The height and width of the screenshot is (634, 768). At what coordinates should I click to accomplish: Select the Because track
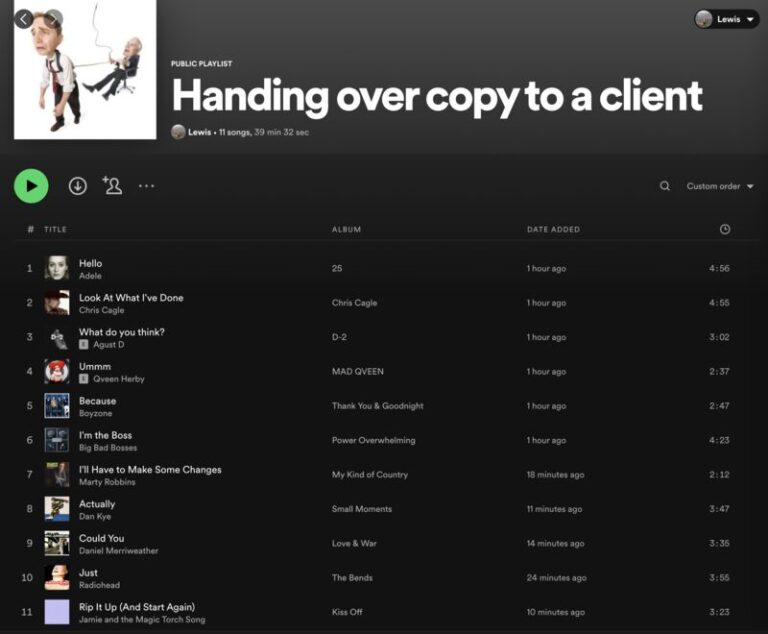pos(97,401)
